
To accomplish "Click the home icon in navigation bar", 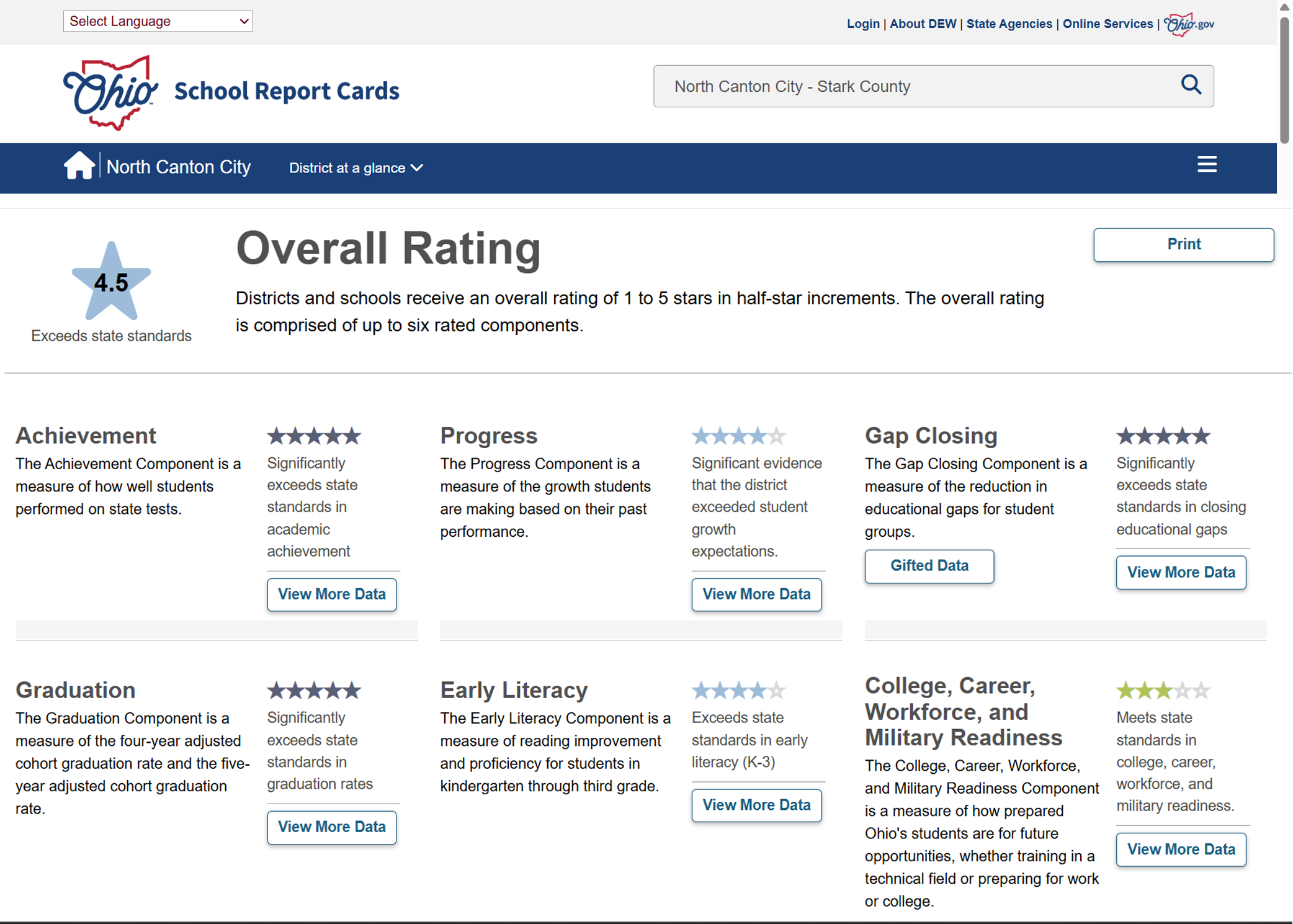I will click(x=79, y=166).
